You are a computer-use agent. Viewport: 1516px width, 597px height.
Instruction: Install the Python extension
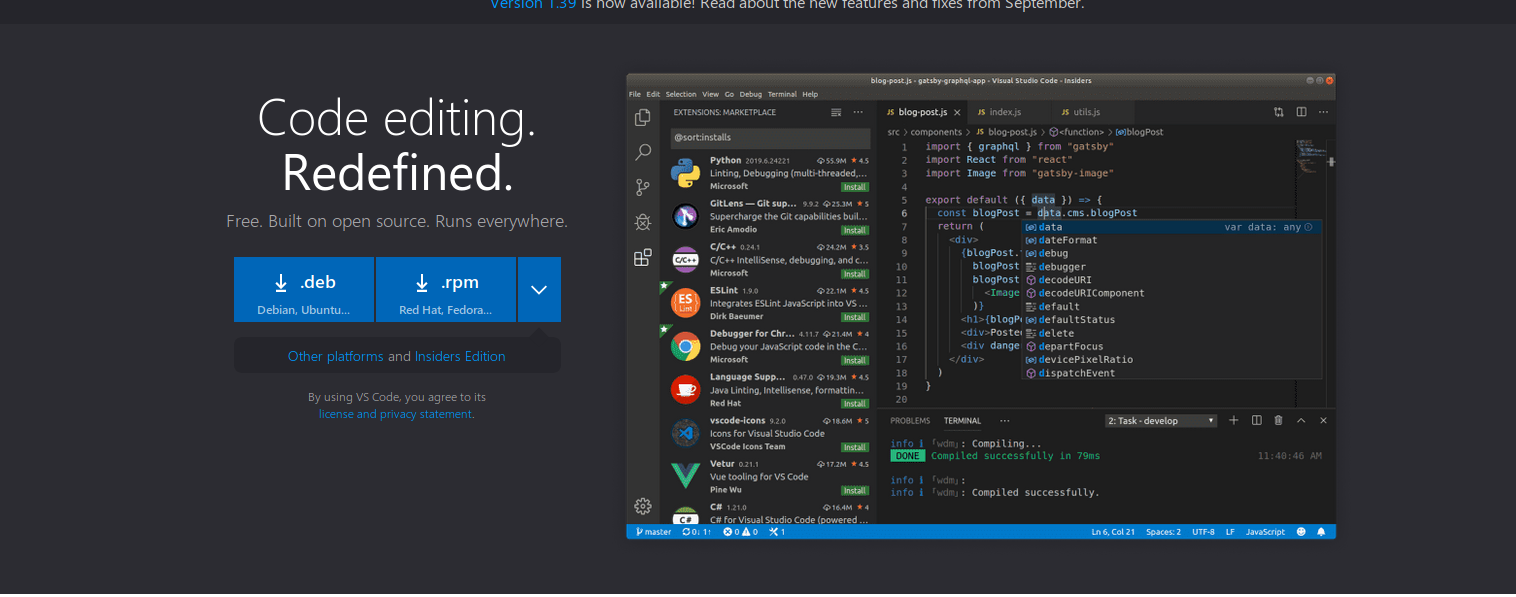pyautogui.click(x=855, y=187)
